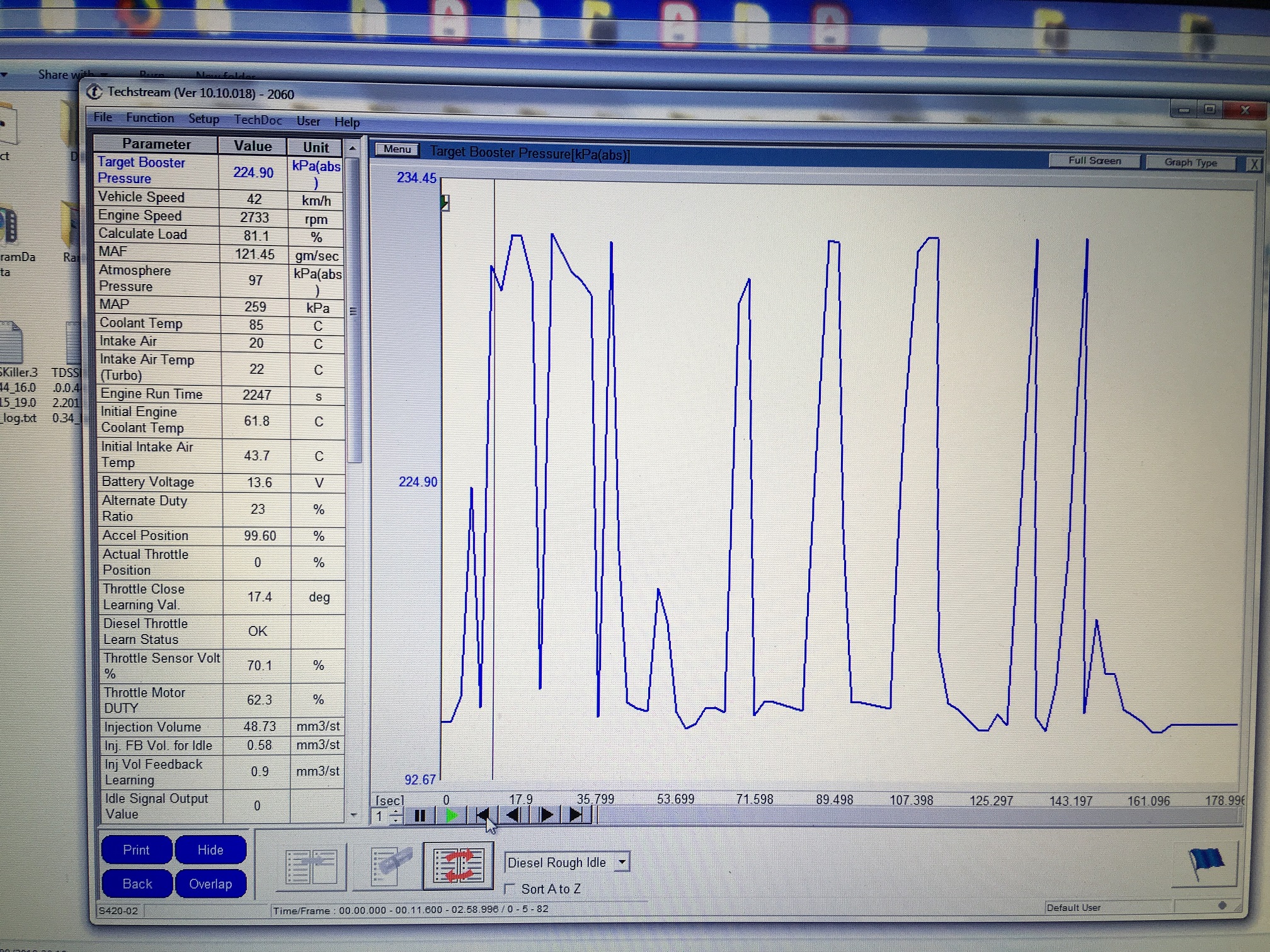Open the graph Menu button
The height and width of the screenshot is (952, 1270).
pyautogui.click(x=397, y=150)
